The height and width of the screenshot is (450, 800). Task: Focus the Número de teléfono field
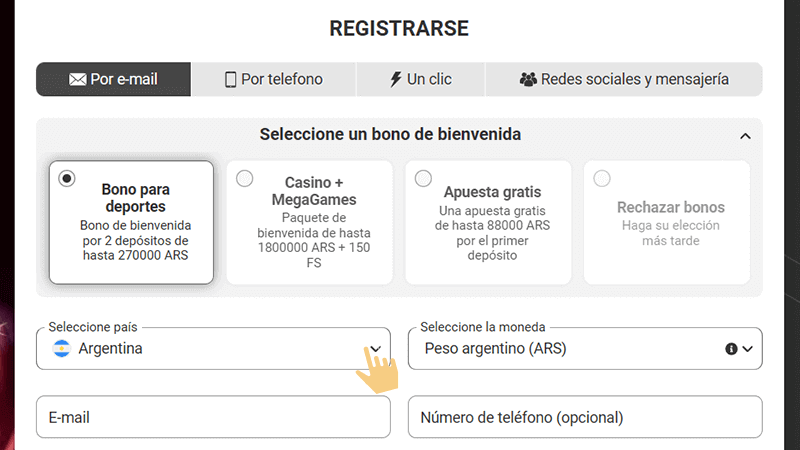[585, 417]
